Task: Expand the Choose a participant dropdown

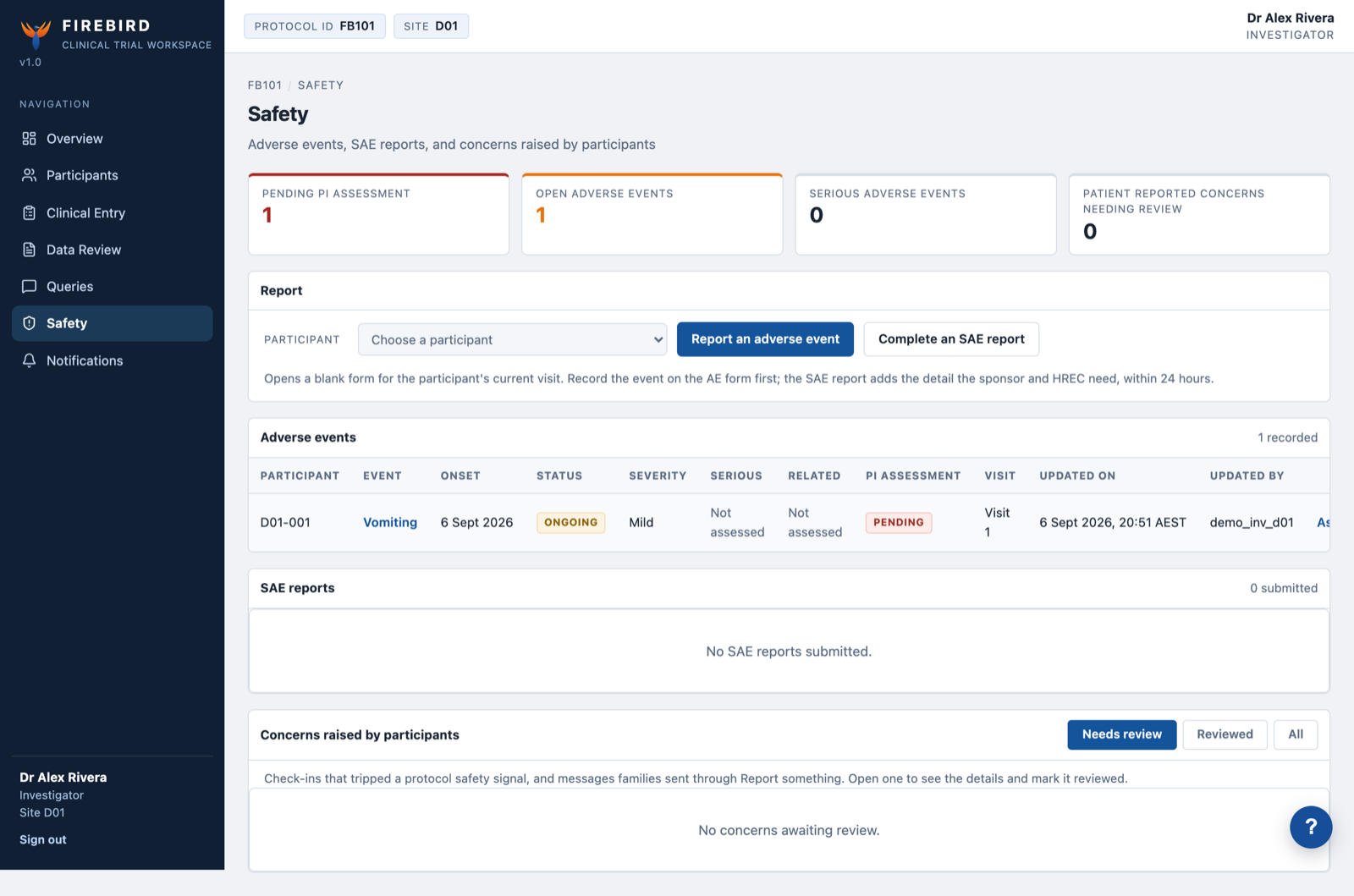Action: [512, 339]
